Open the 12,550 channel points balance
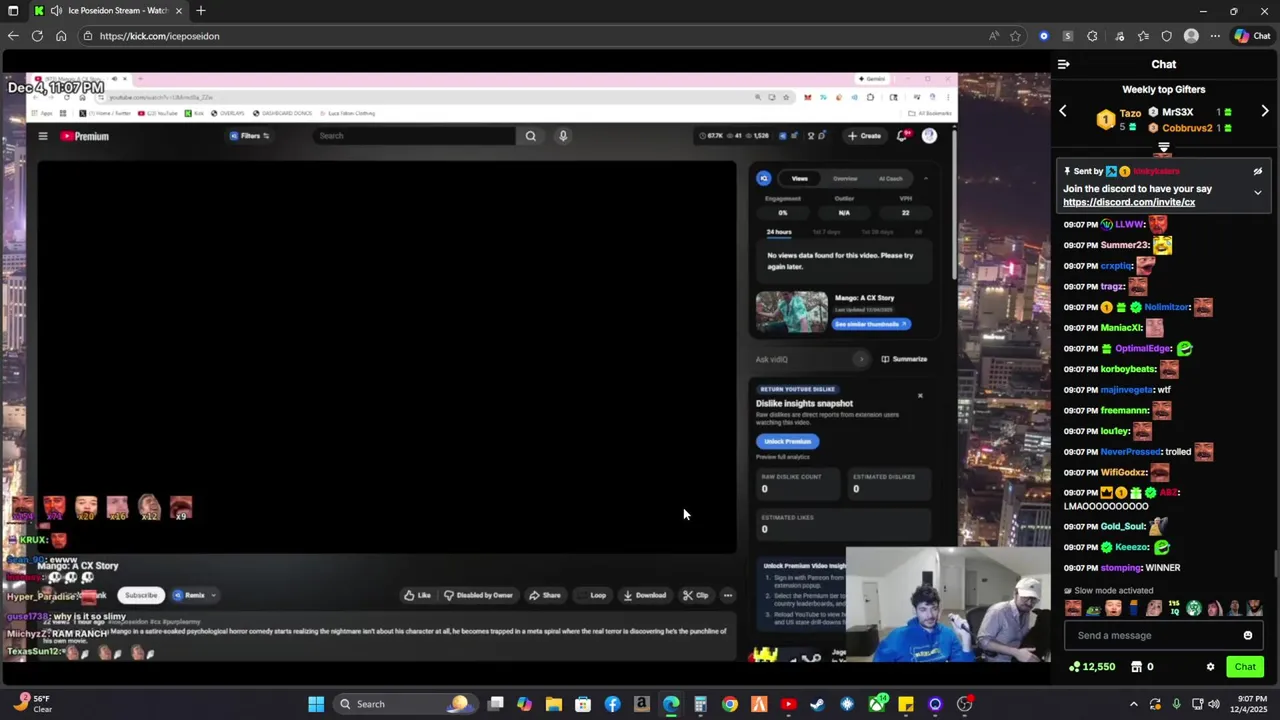Screen dimensions: 1280x720 [1092, 667]
